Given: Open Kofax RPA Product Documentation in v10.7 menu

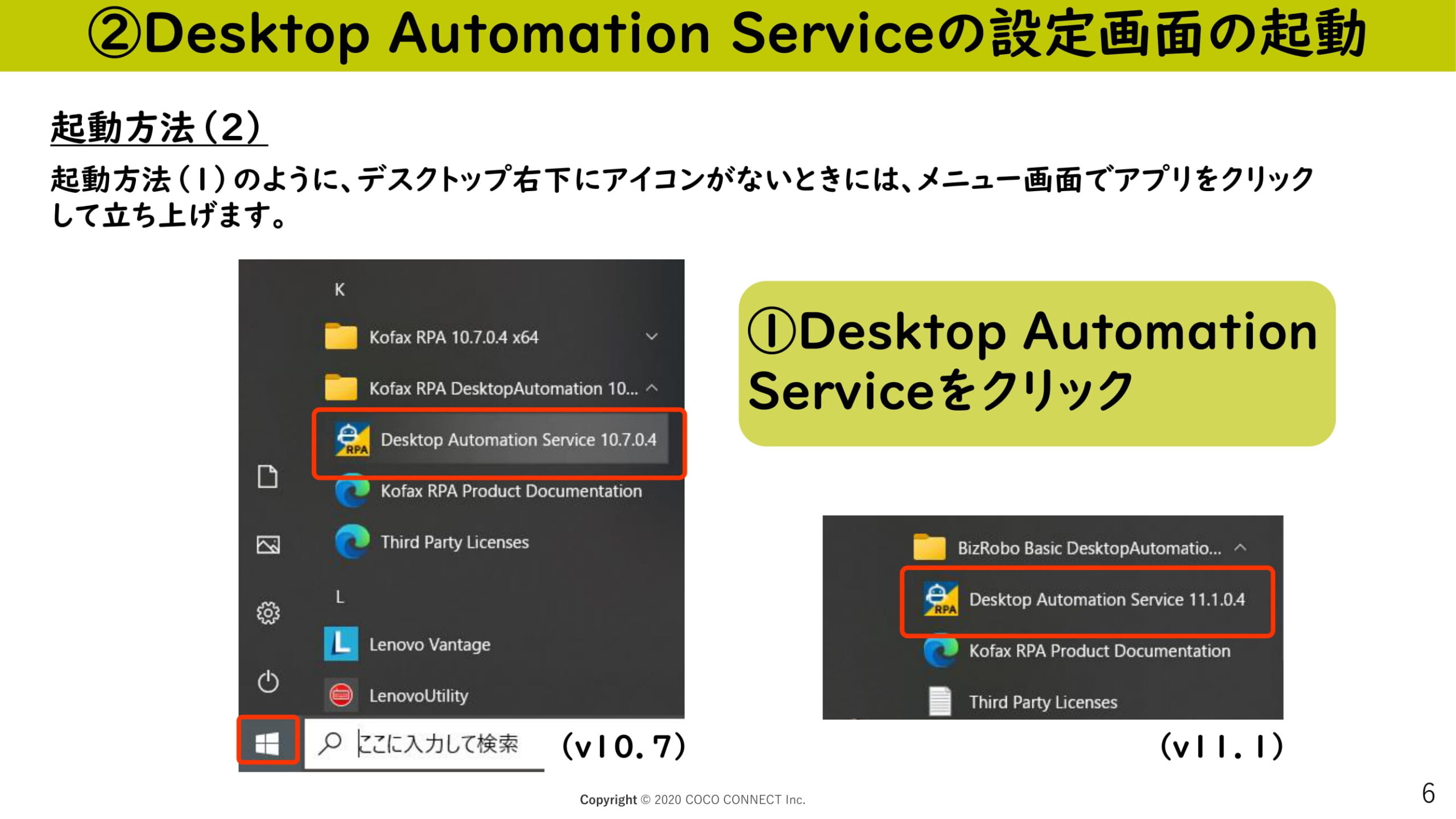Looking at the screenshot, I should coord(511,491).
